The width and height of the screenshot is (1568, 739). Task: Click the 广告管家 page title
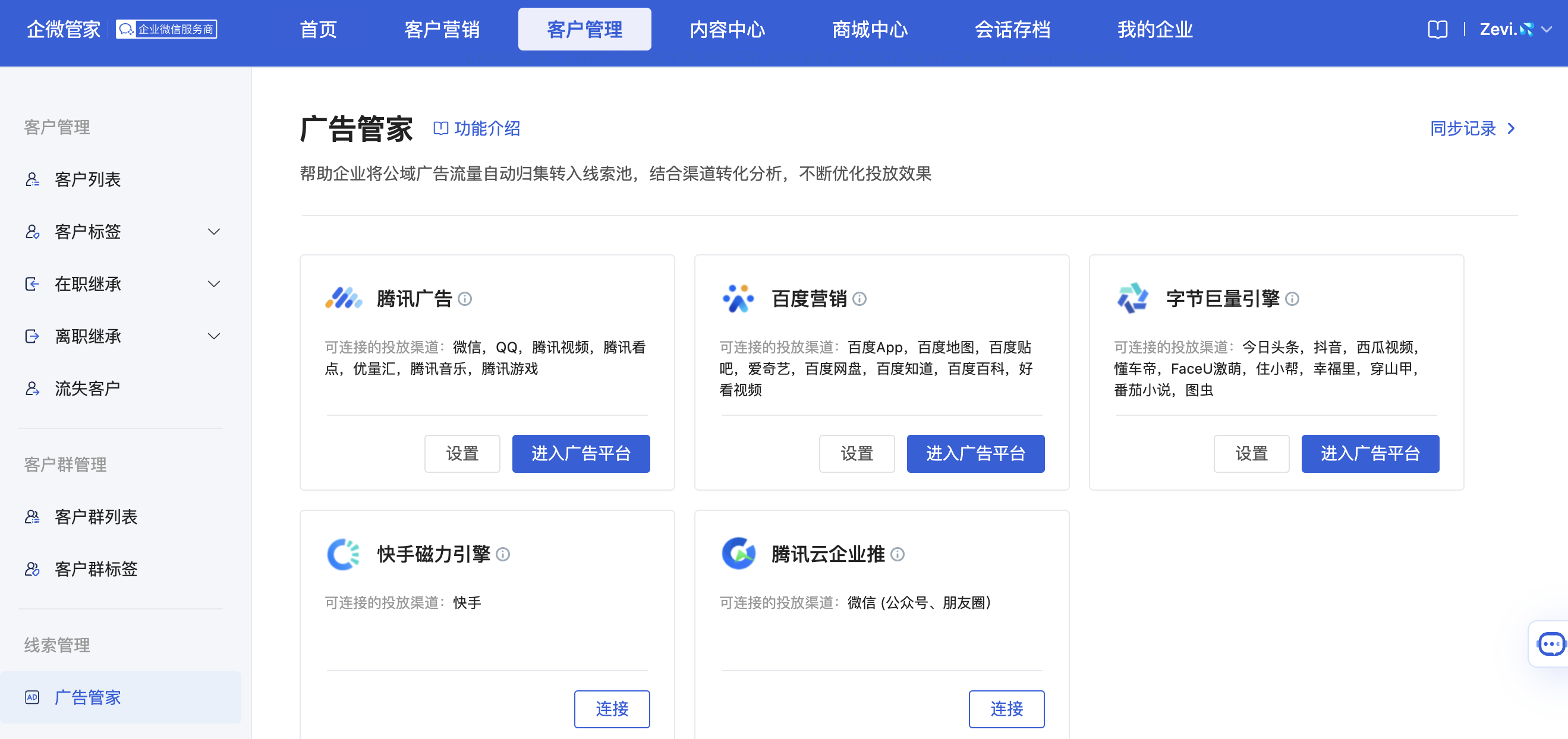click(357, 128)
